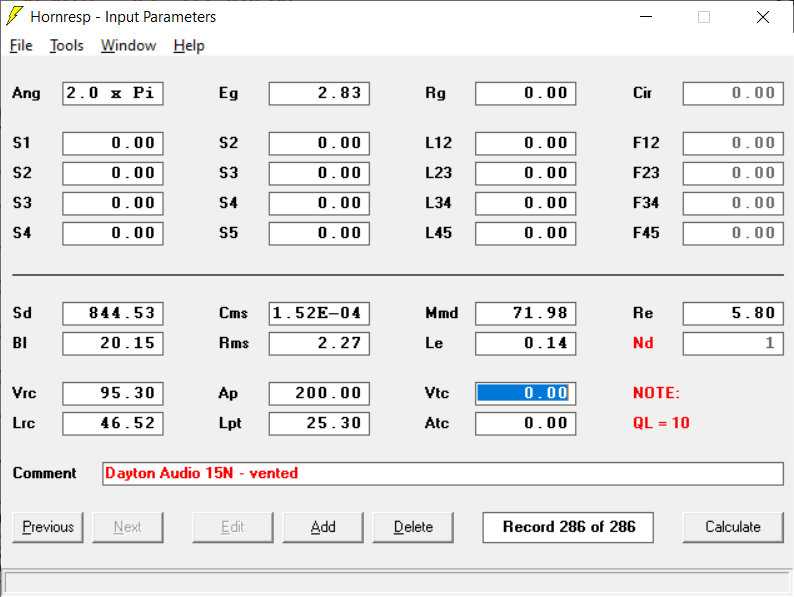
Task: Click the Vrc label
Action: tap(24, 393)
